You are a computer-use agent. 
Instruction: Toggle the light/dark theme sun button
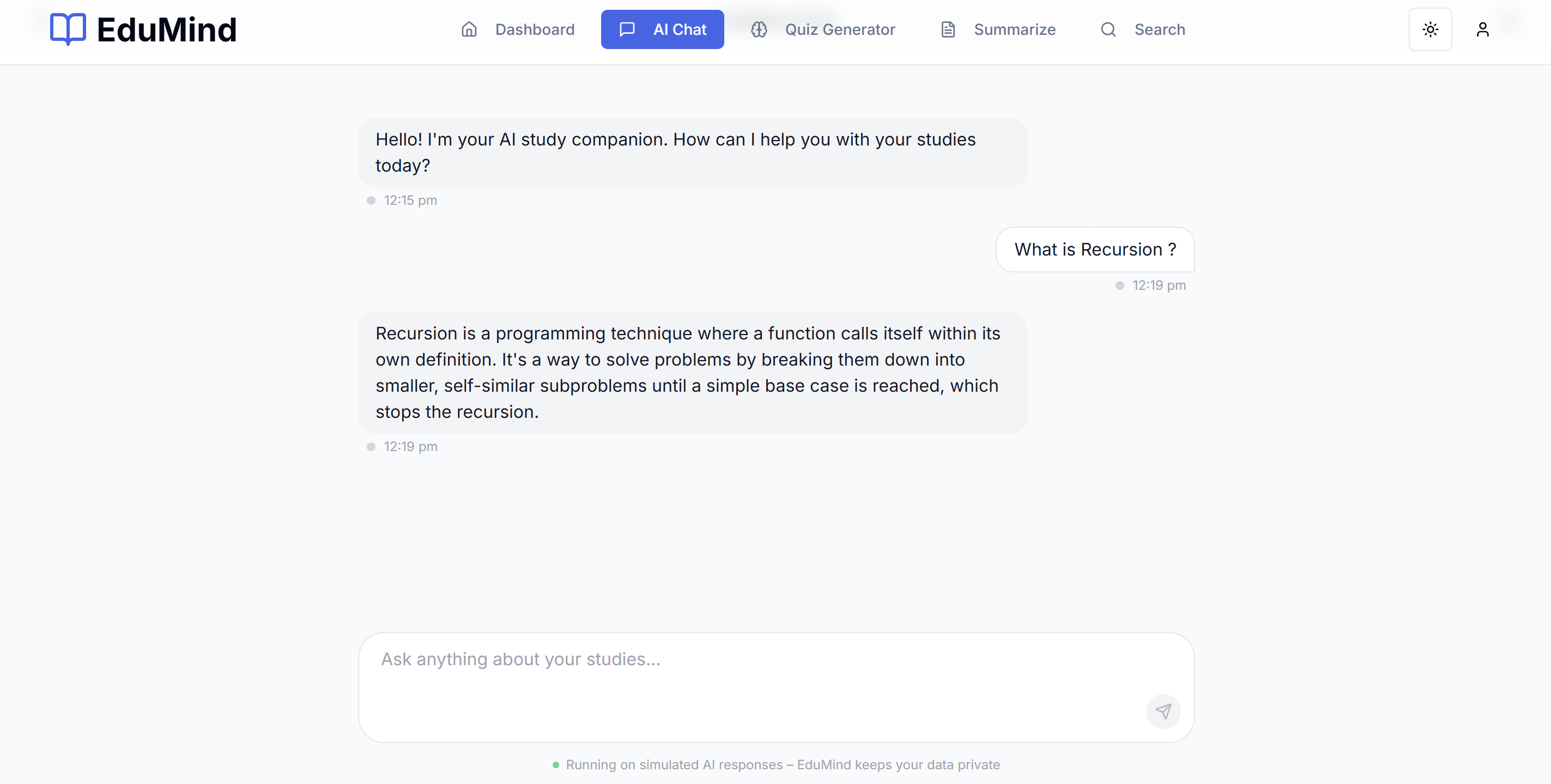click(x=1430, y=29)
